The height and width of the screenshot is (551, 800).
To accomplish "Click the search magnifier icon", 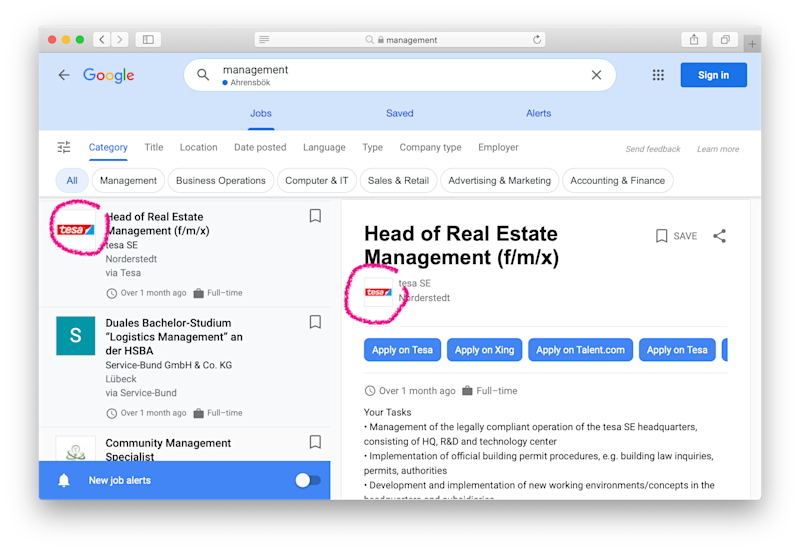I will [x=203, y=75].
